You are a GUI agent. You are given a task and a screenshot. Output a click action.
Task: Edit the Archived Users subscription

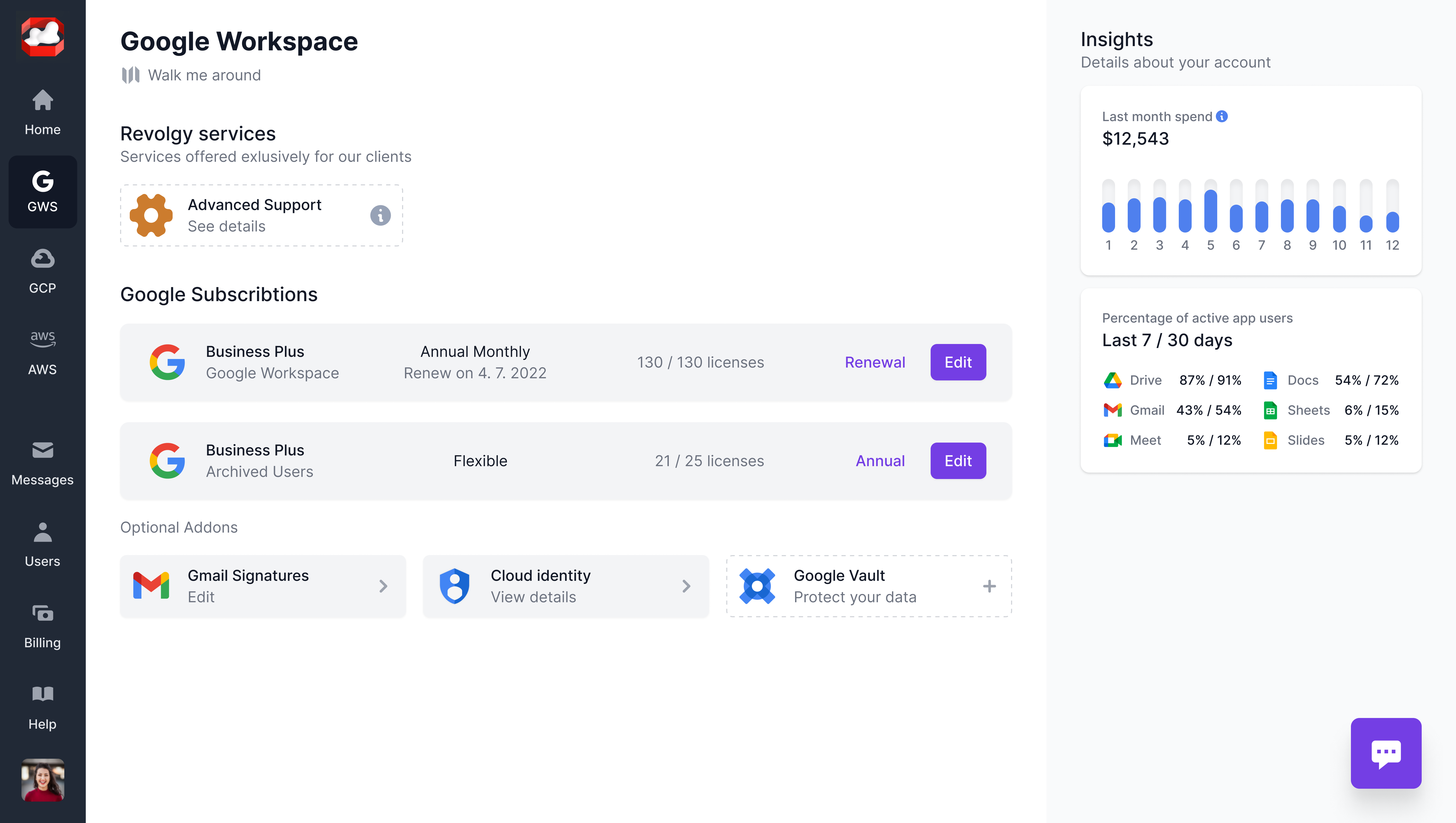[958, 461]
